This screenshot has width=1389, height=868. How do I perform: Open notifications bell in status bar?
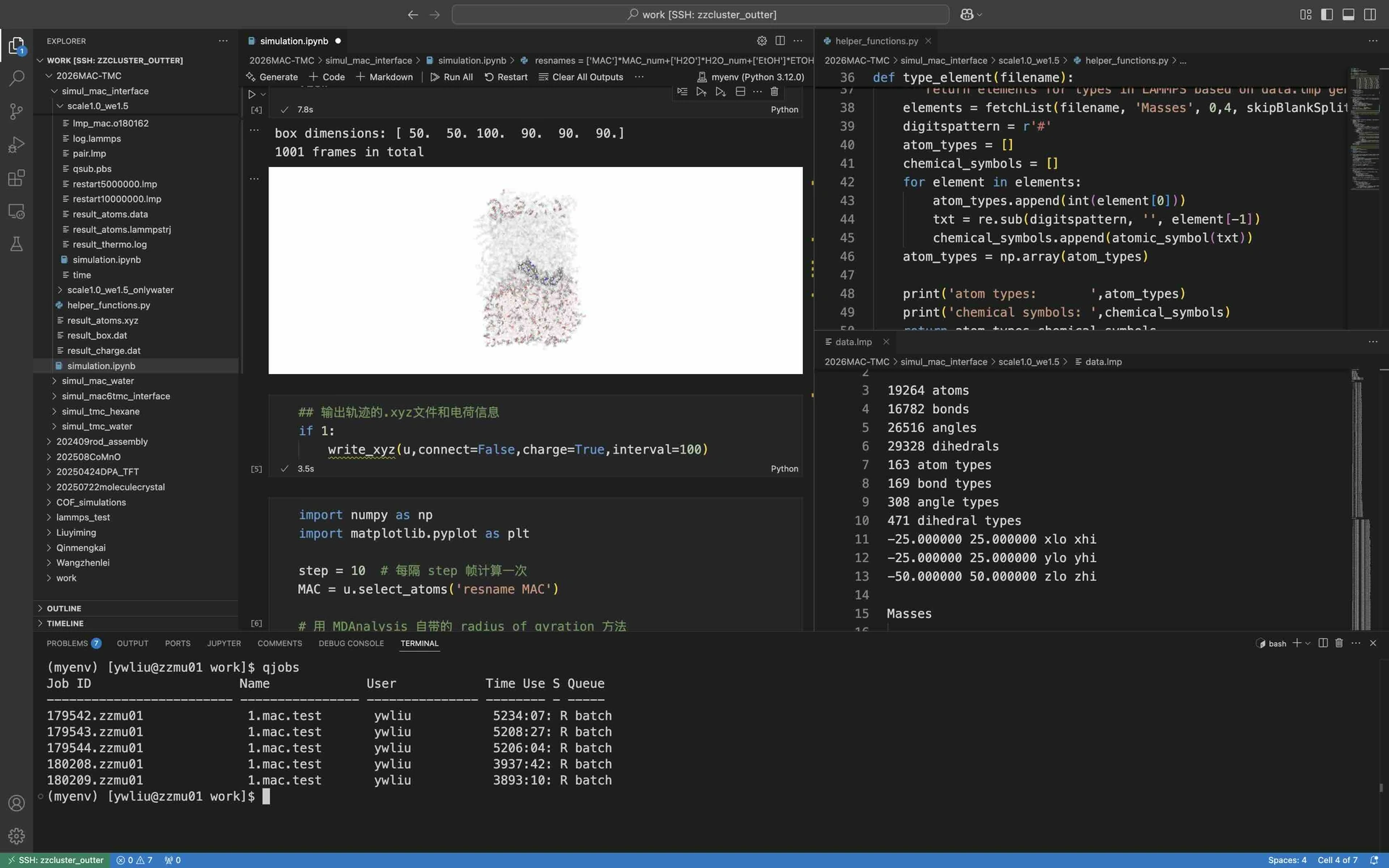[1374, 860]
